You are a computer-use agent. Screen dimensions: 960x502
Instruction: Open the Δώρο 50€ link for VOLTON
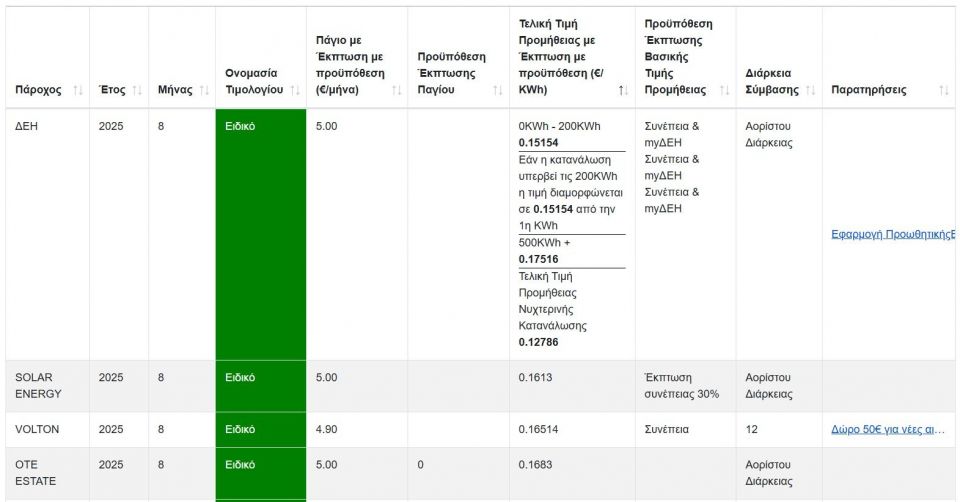[888, 429]
